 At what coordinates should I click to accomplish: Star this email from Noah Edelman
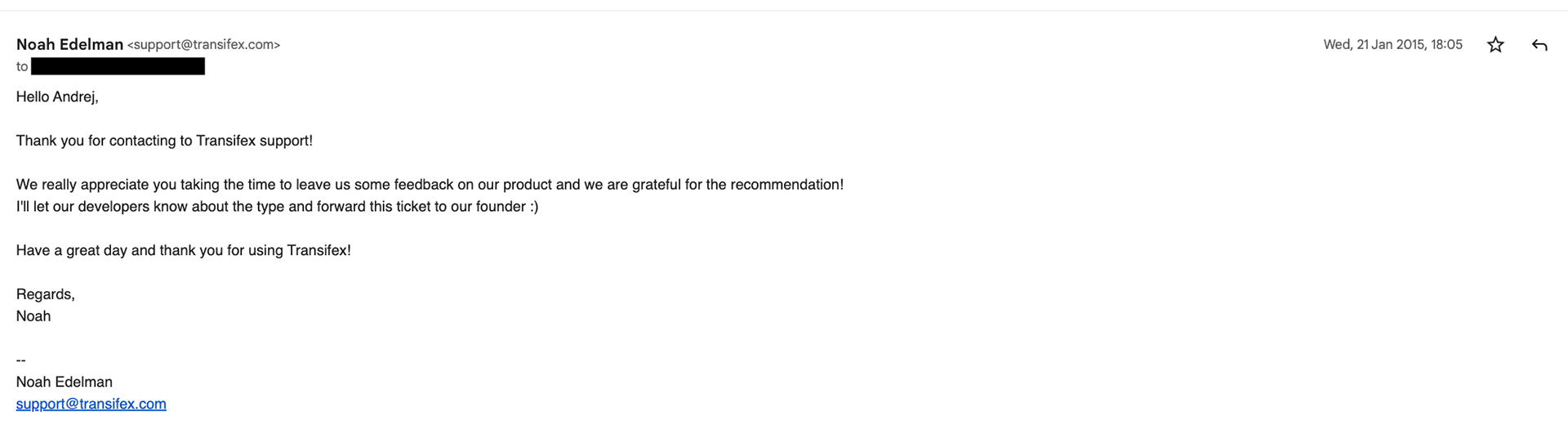(x=1495, y=45)
